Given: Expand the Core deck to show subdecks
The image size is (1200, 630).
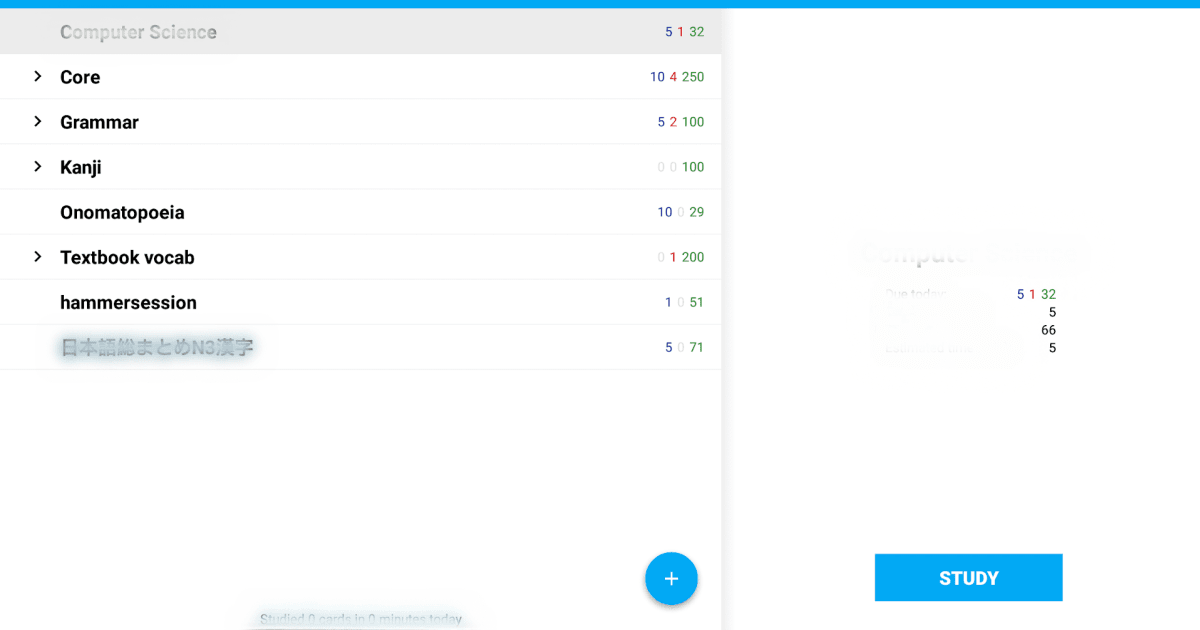Looking at the screenshot, I should pos(38,76).
